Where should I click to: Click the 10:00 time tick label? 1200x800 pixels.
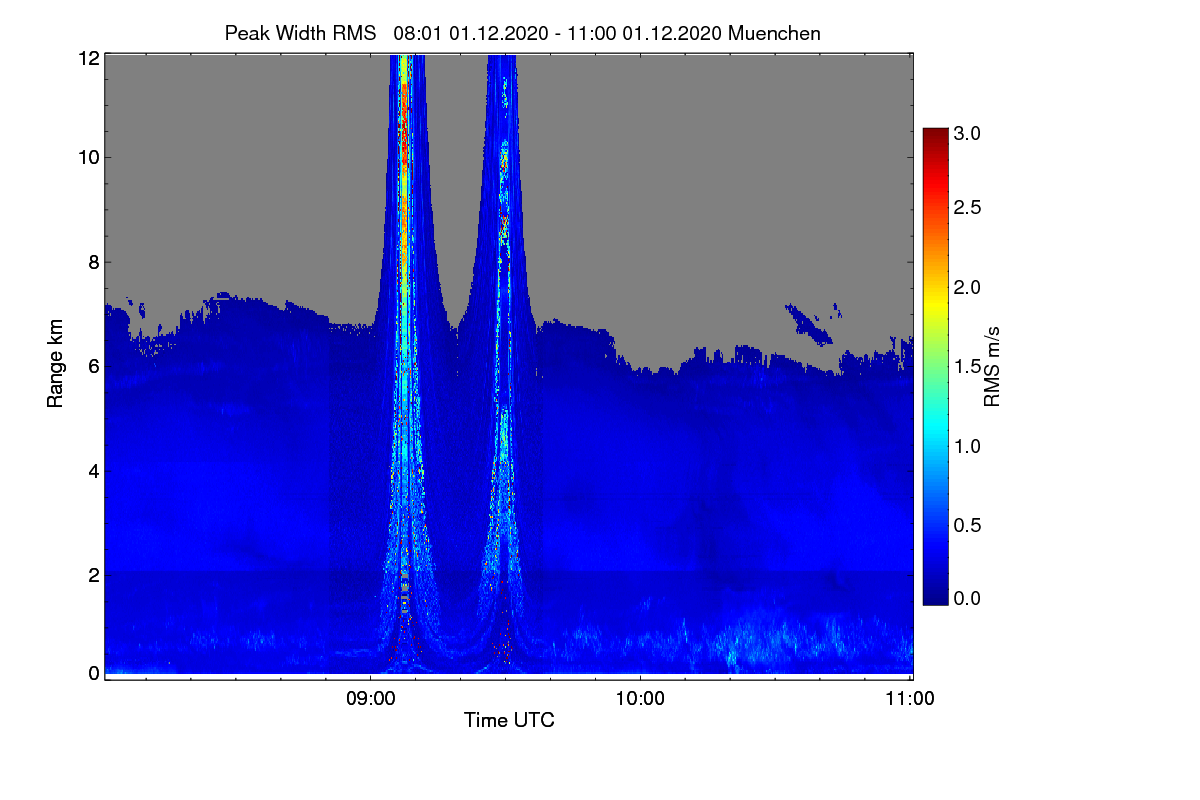640,699
